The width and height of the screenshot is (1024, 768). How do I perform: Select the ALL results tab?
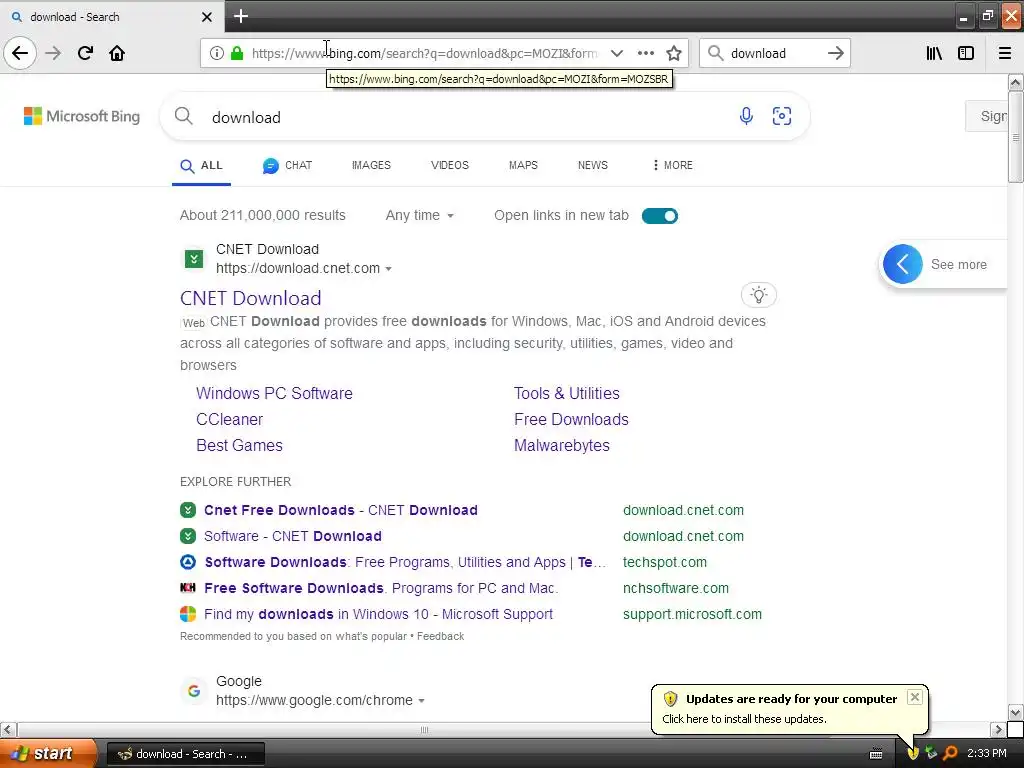(201, 165)
